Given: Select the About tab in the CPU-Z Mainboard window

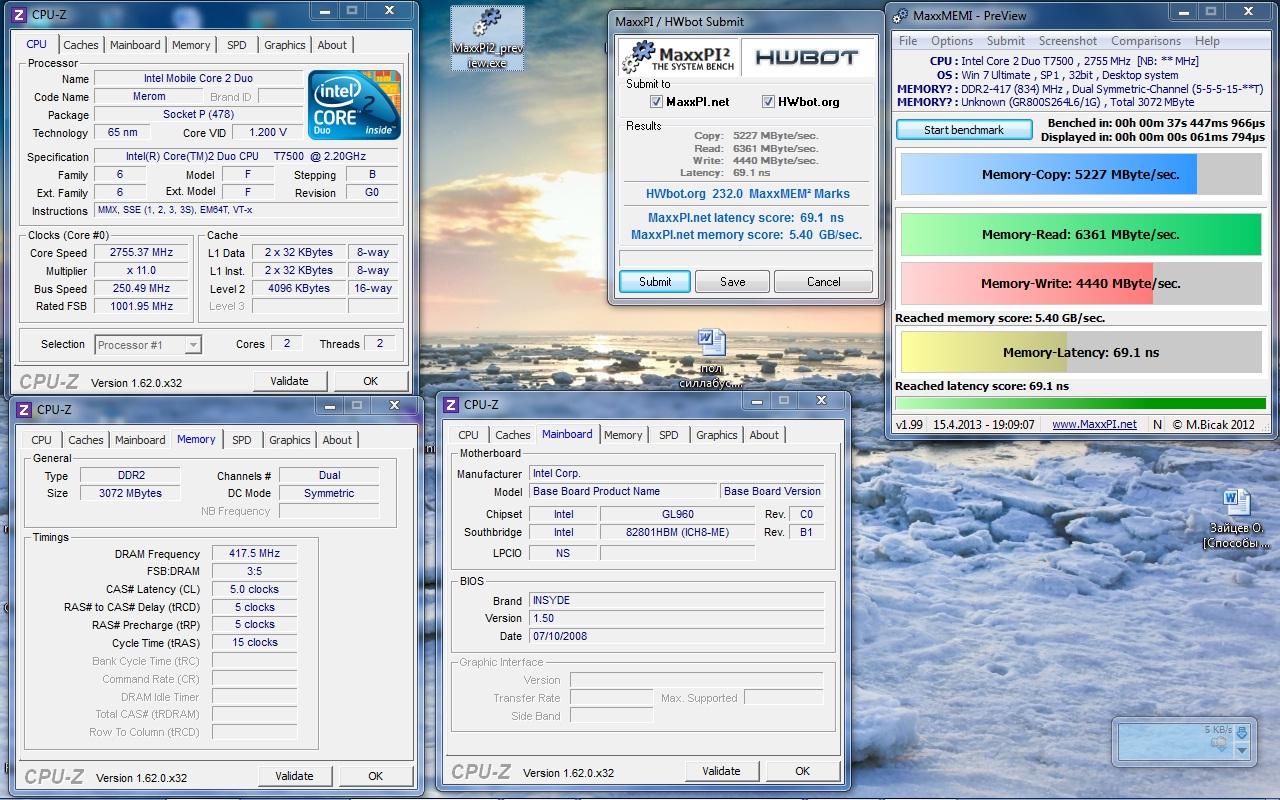Looking at the screenshot, I should pos(764,435).
